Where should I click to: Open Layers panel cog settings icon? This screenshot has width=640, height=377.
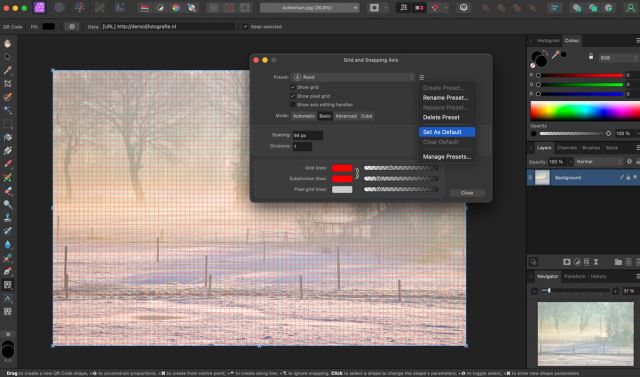(629, 162)
